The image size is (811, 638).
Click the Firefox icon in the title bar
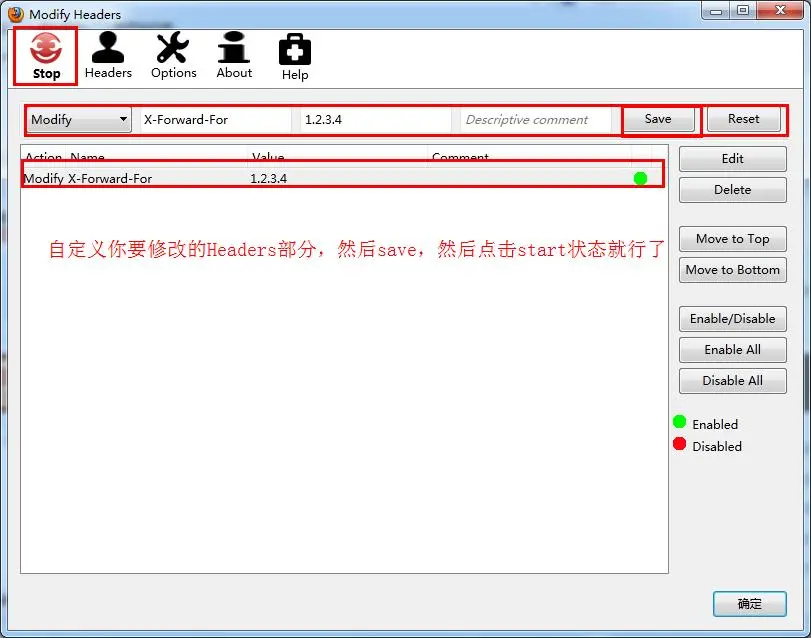(16, 14)
